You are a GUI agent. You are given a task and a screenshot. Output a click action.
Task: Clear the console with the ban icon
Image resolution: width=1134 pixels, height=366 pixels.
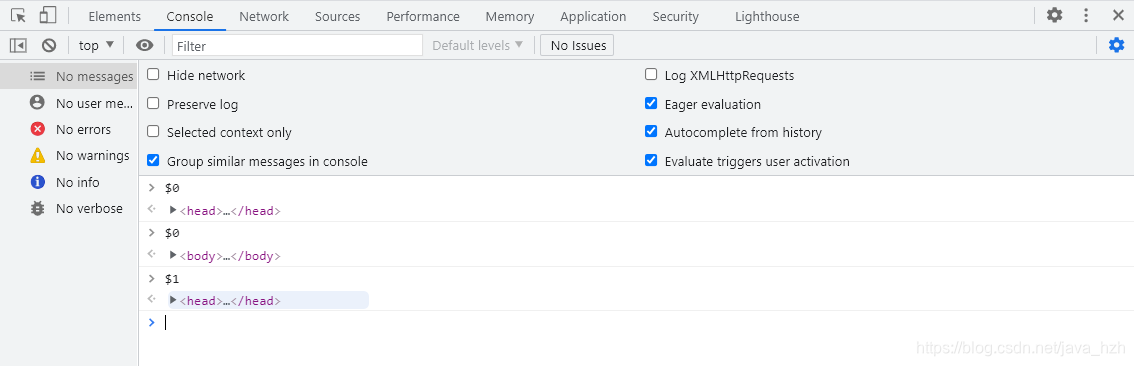click(49, 46)
